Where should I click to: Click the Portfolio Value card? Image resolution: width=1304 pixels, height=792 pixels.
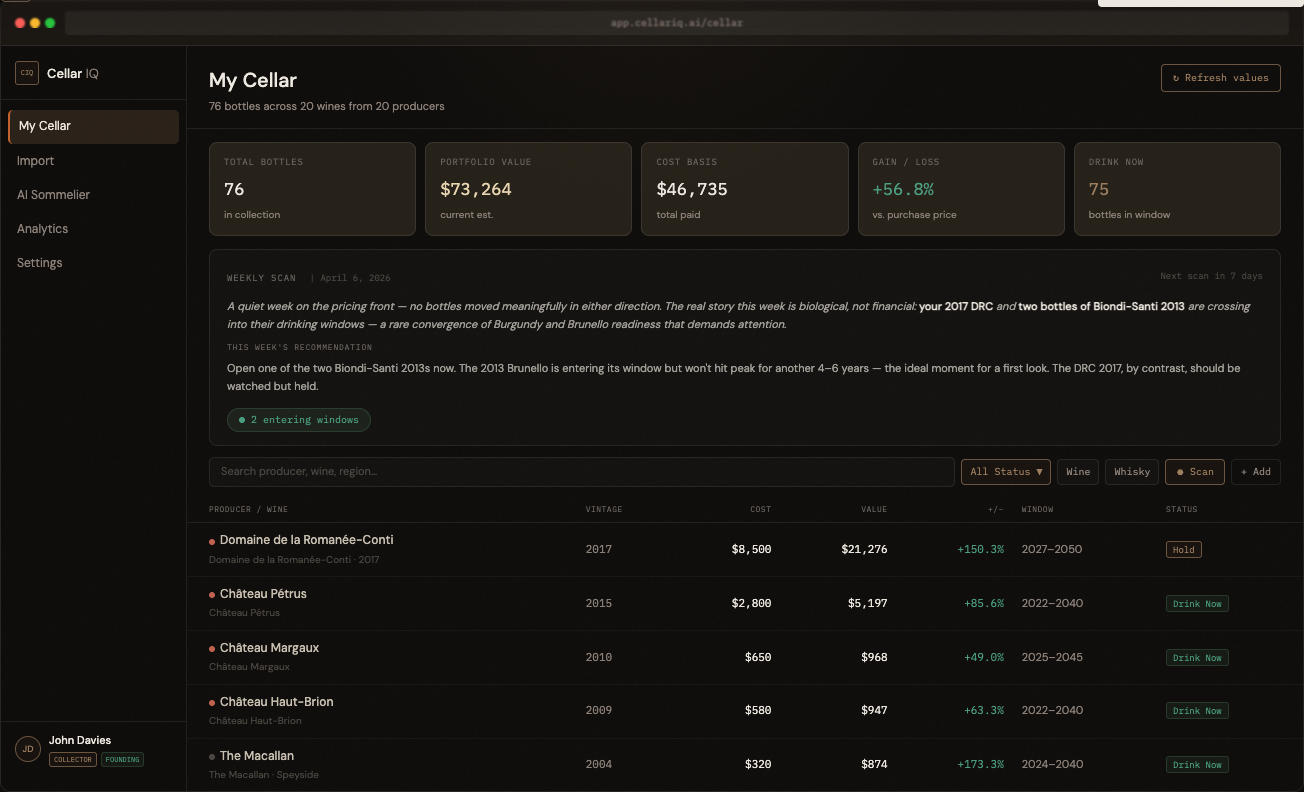tap(528, 189)
